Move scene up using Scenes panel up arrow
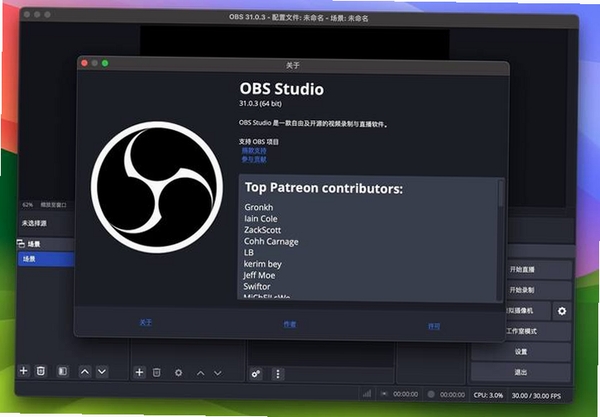This screenshot has width=600, height=417. point(85,371)
